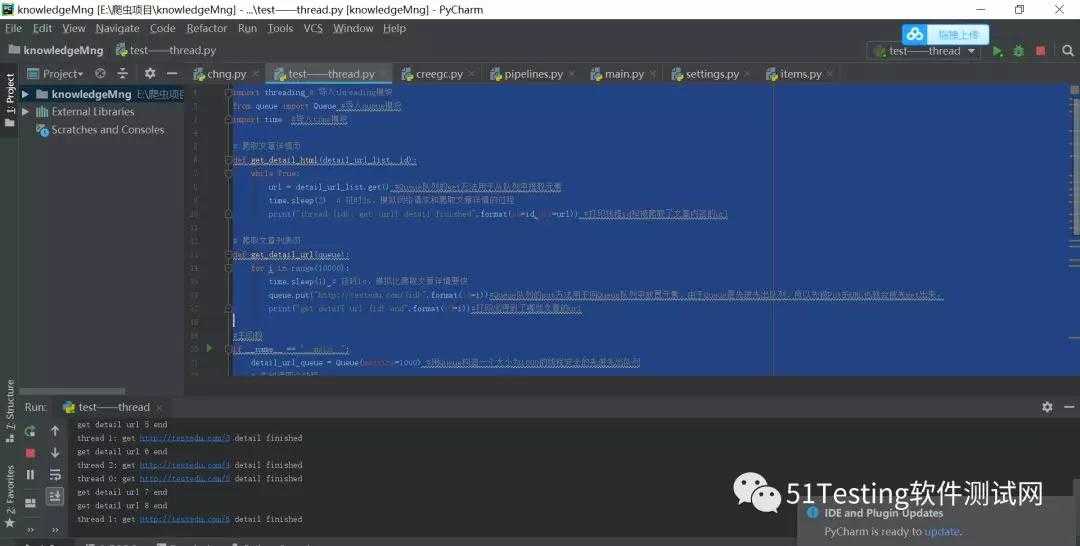The height and width of the screenshot is (546, 1080).
Task: Start debugging with the green bug icon
Action: [x=1019, y=51]
